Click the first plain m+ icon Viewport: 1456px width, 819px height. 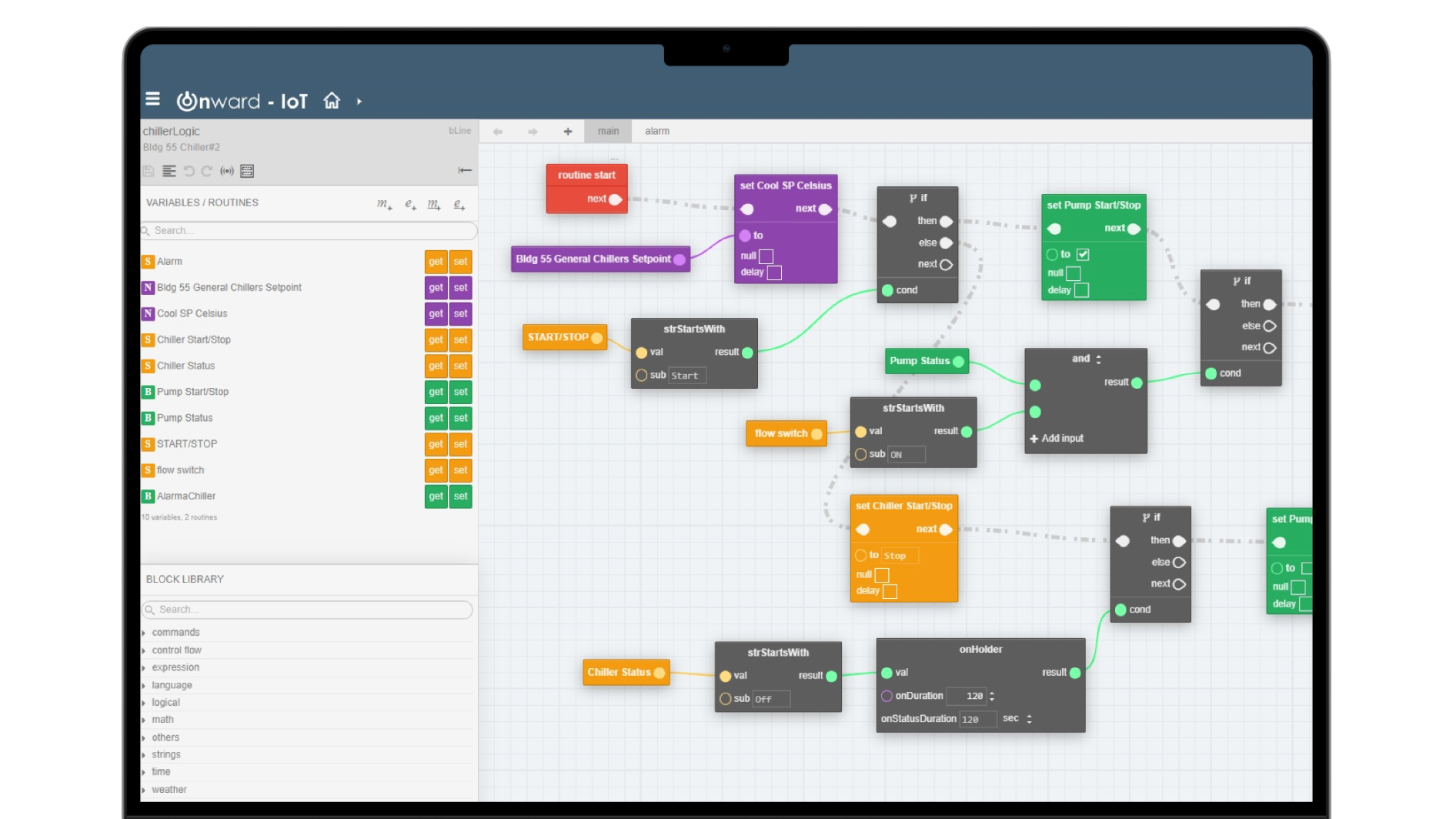385,204
